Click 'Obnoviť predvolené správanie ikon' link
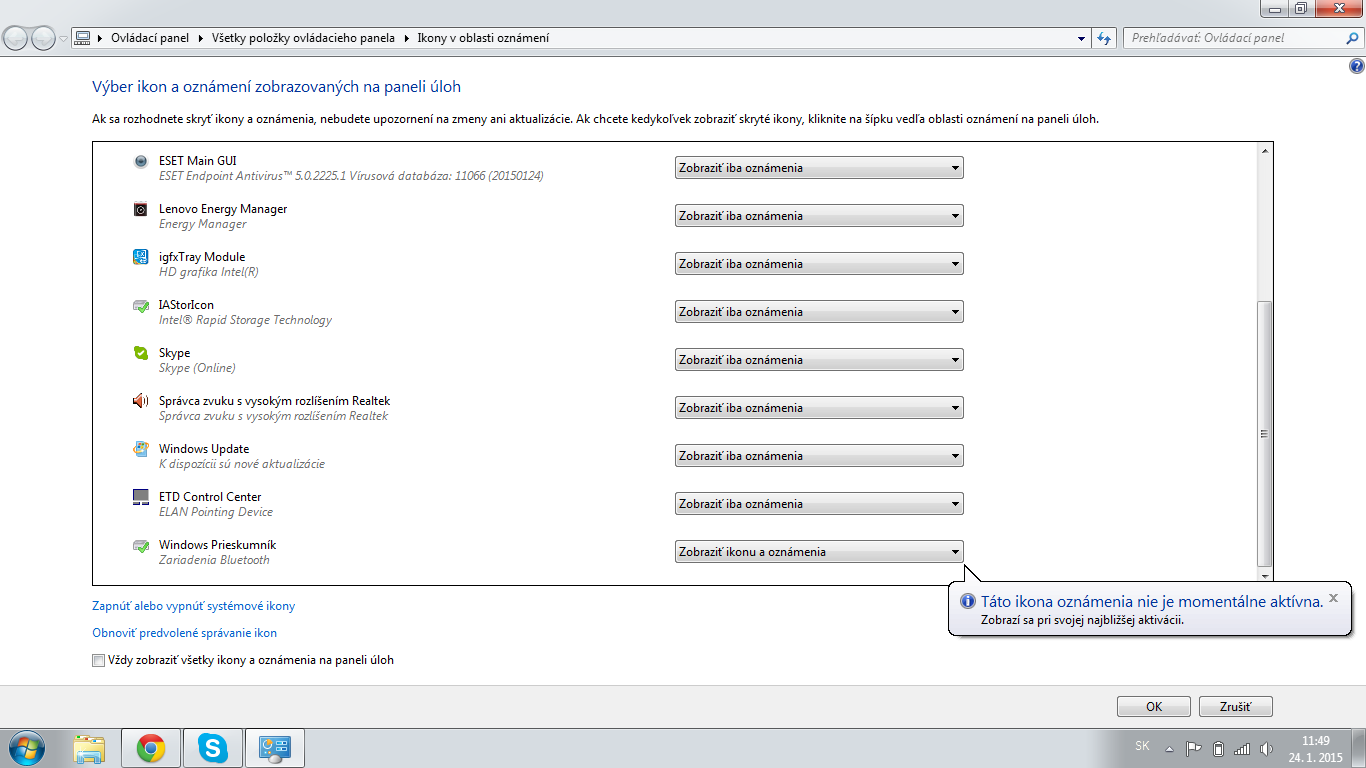Screen dimensions: 1366x768 tap(185, 633)
